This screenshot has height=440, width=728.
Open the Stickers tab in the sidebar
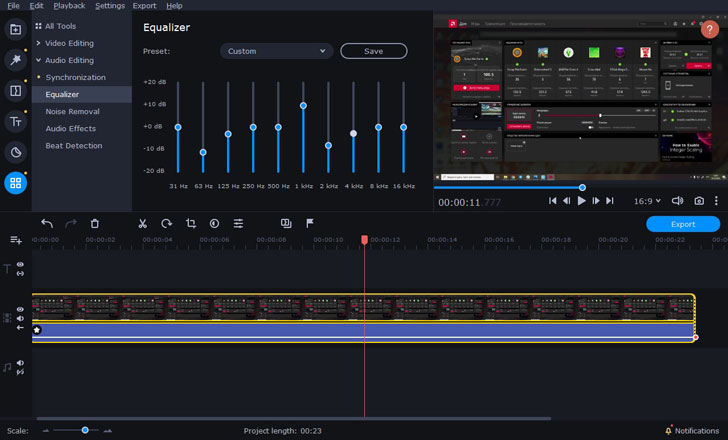[16, 152]
